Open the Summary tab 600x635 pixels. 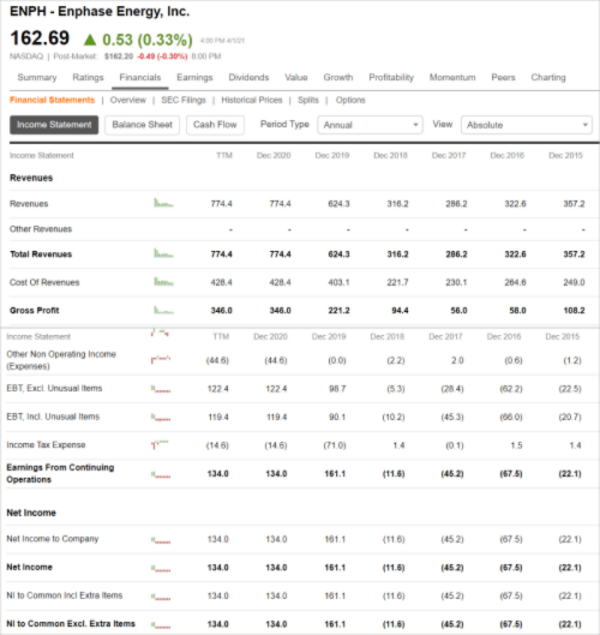[x=37, y=77]
